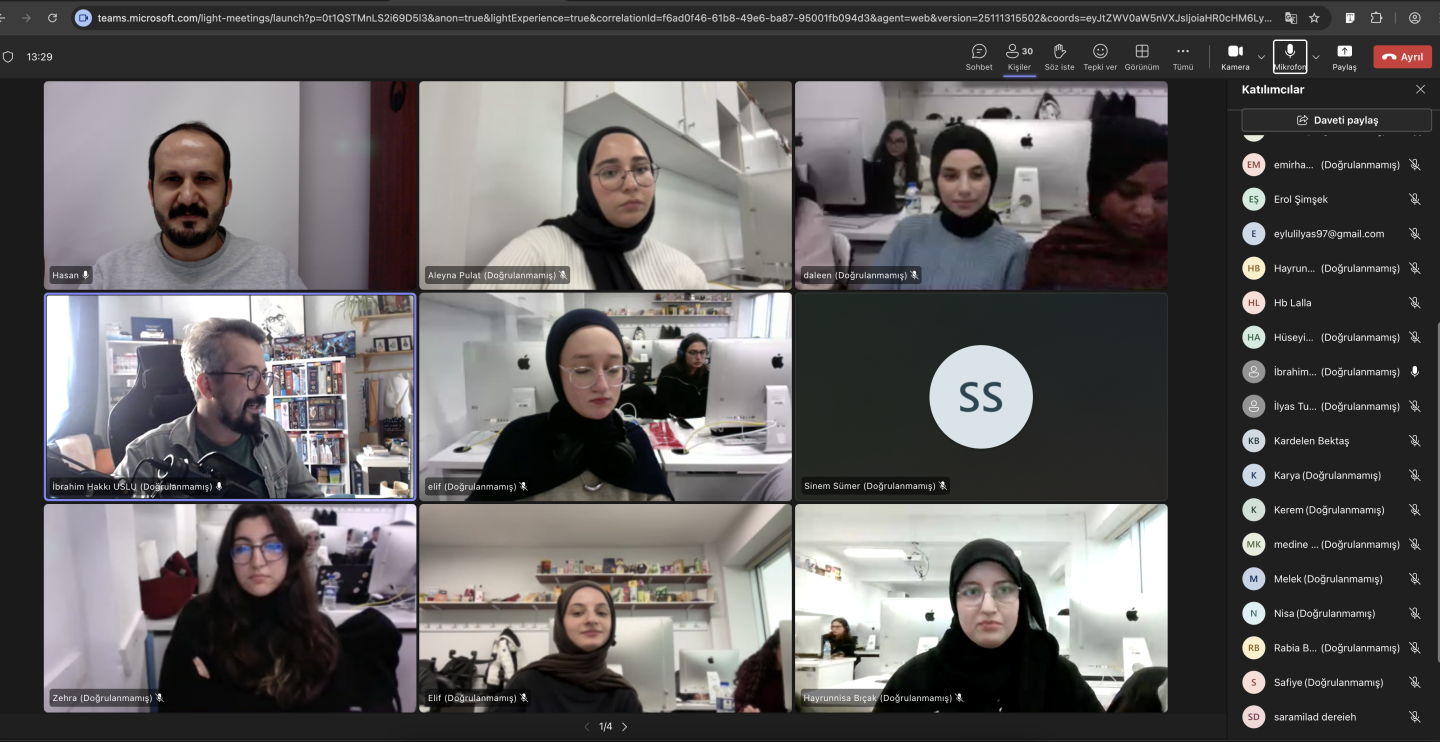Toggle the Kamera on or off
The image size is (1440, 742).
coord(1235,57)
